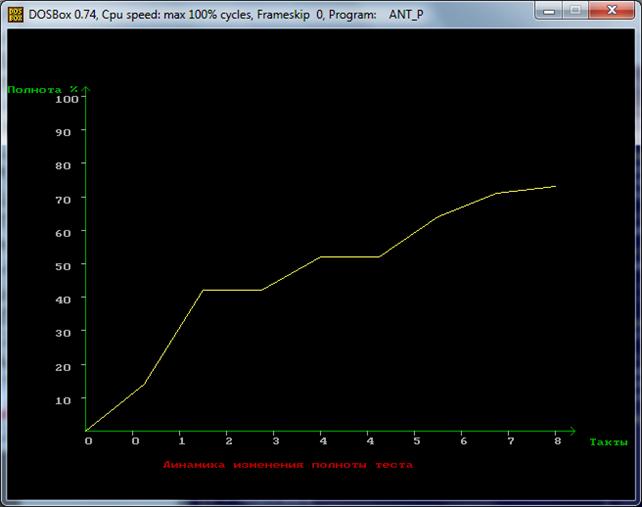Click the y-axis value 80

[x=63, y=165]
